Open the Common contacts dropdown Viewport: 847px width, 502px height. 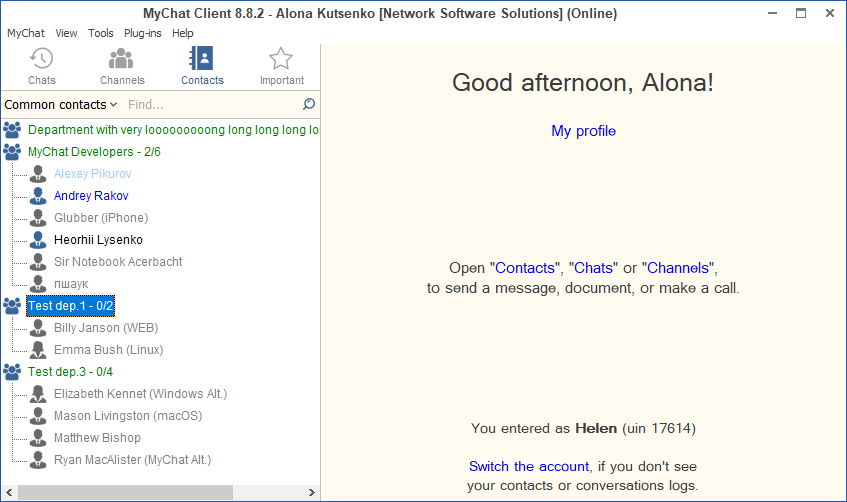point(60,104)
